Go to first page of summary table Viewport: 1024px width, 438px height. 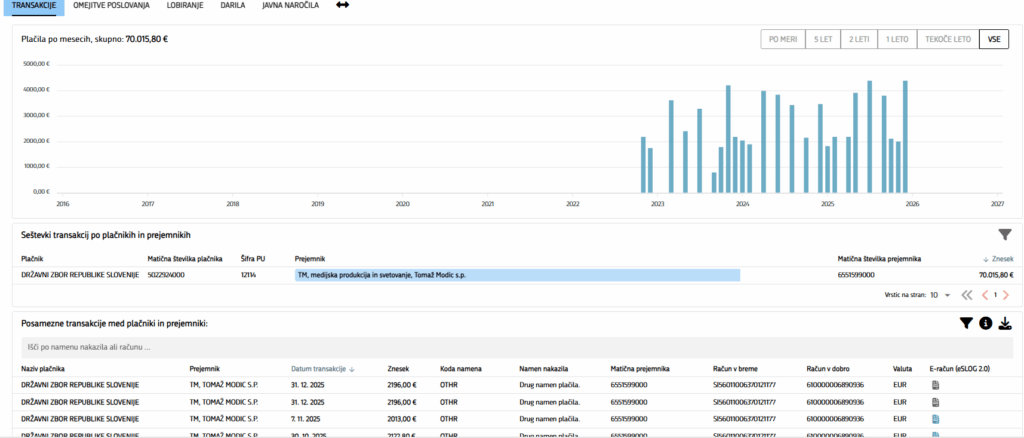click(966, 295)
